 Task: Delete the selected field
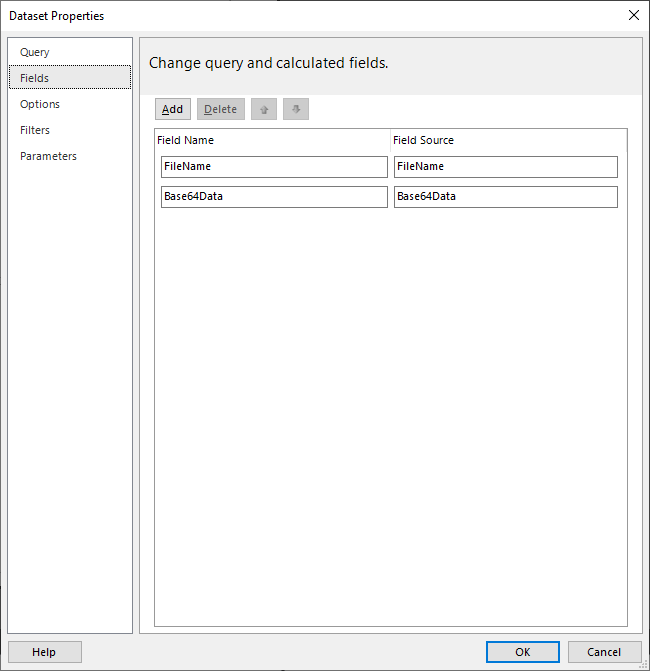click(x=221, y=109)
